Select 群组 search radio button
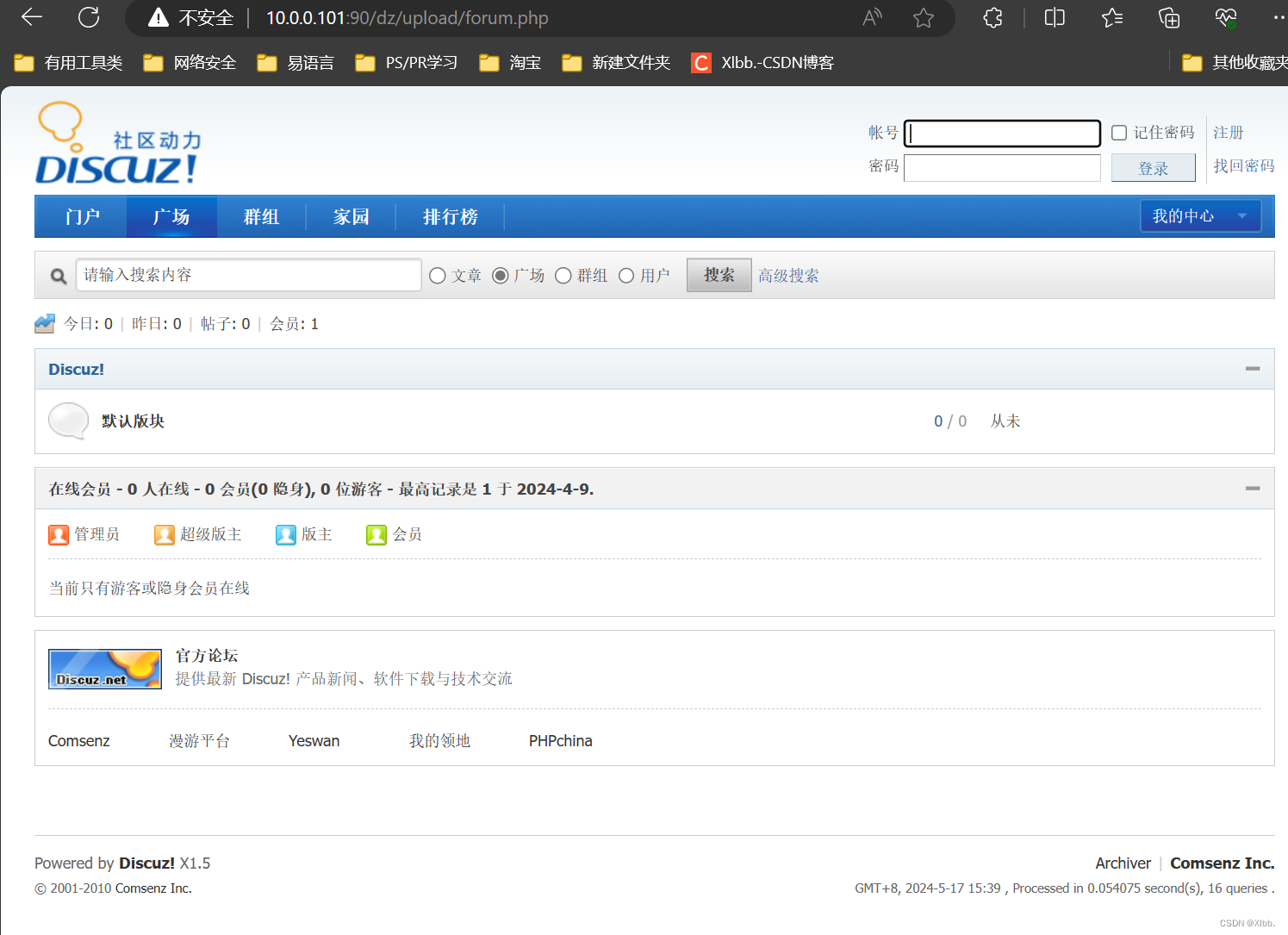The width and height of the screenshot is (1288, 935). click(x=563, y=276)
